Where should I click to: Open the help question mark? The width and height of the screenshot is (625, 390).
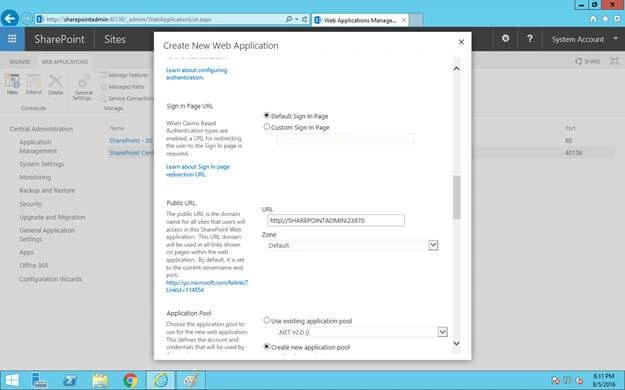coord(530,39)
